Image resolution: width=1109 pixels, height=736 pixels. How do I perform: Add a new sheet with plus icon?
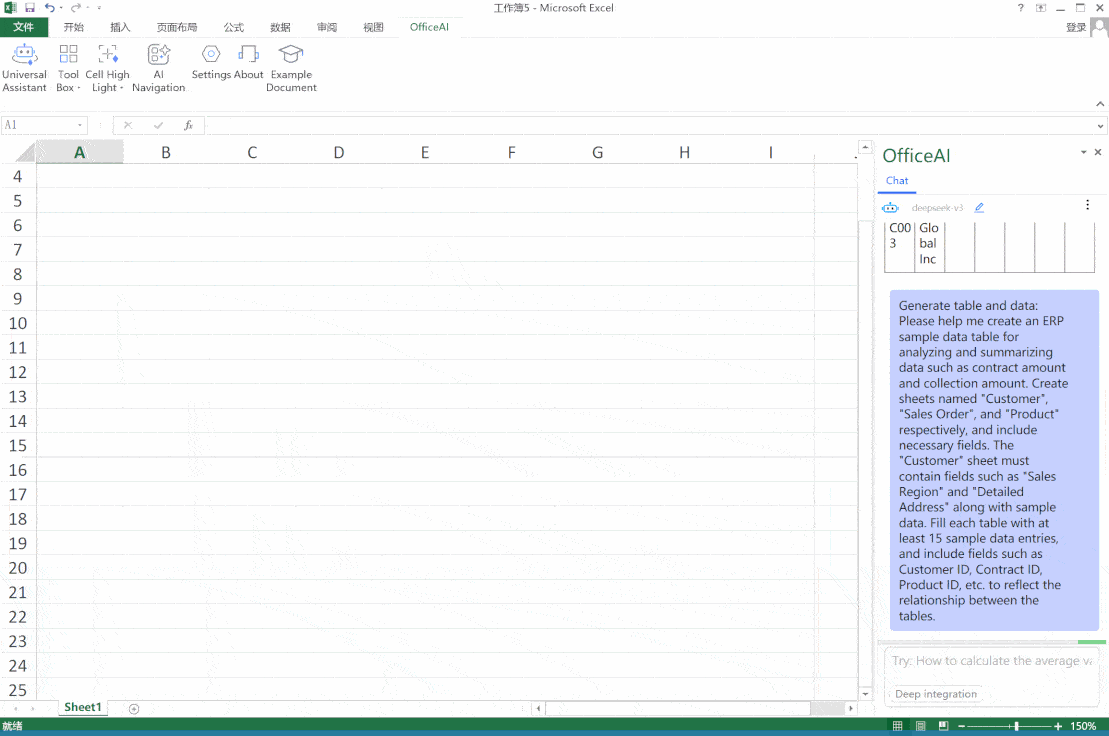(x=134, y=708)
